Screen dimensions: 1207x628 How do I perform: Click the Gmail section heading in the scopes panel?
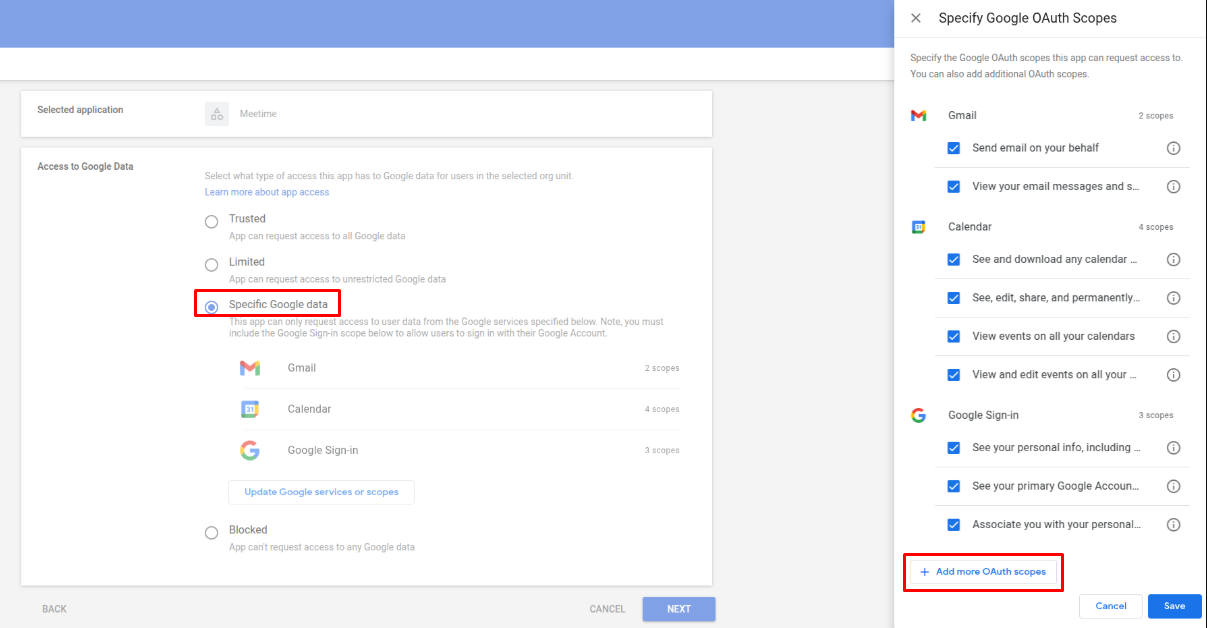pos(962,116)
